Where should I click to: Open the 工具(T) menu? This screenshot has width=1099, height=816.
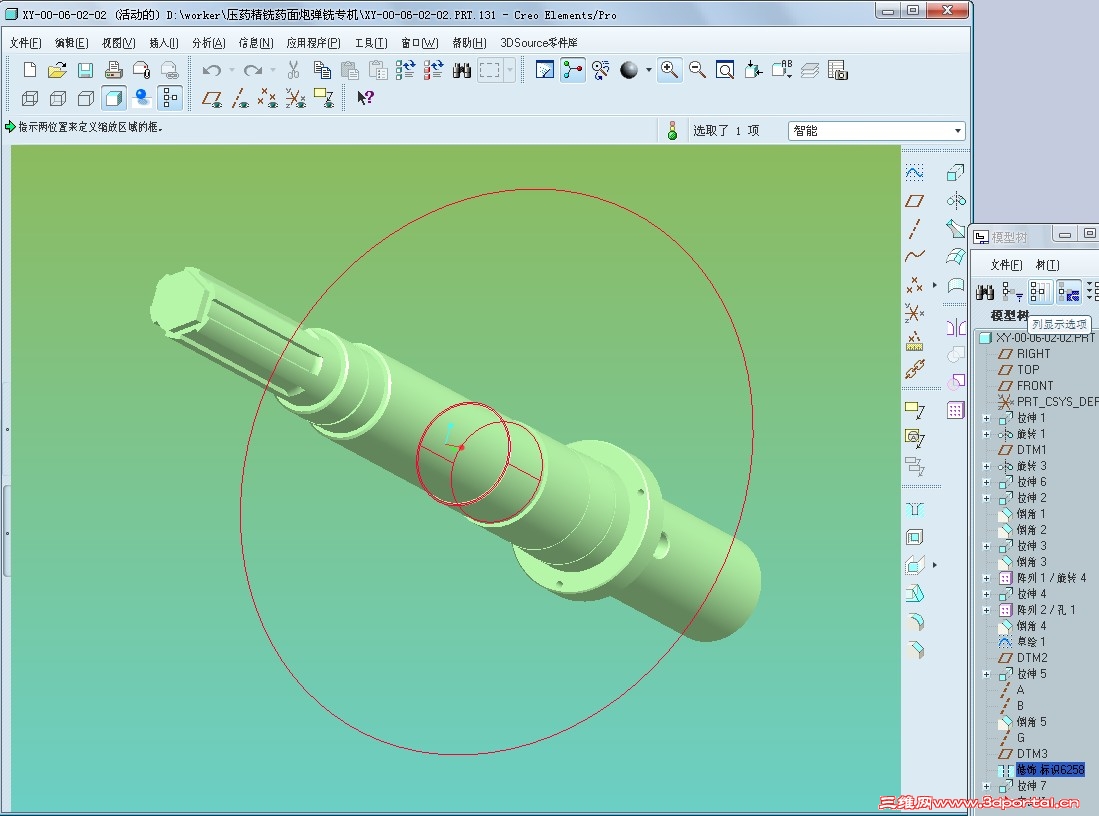coord(371,43)
